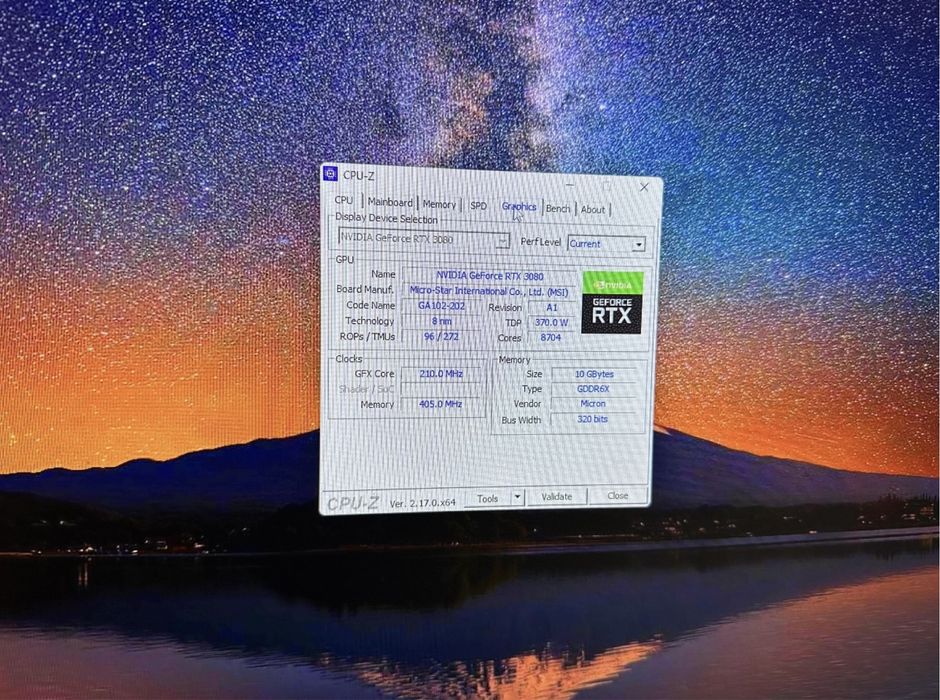940x700 pixels.
Task: Minimize the CPU-Z window
Action: pos(570,185)
